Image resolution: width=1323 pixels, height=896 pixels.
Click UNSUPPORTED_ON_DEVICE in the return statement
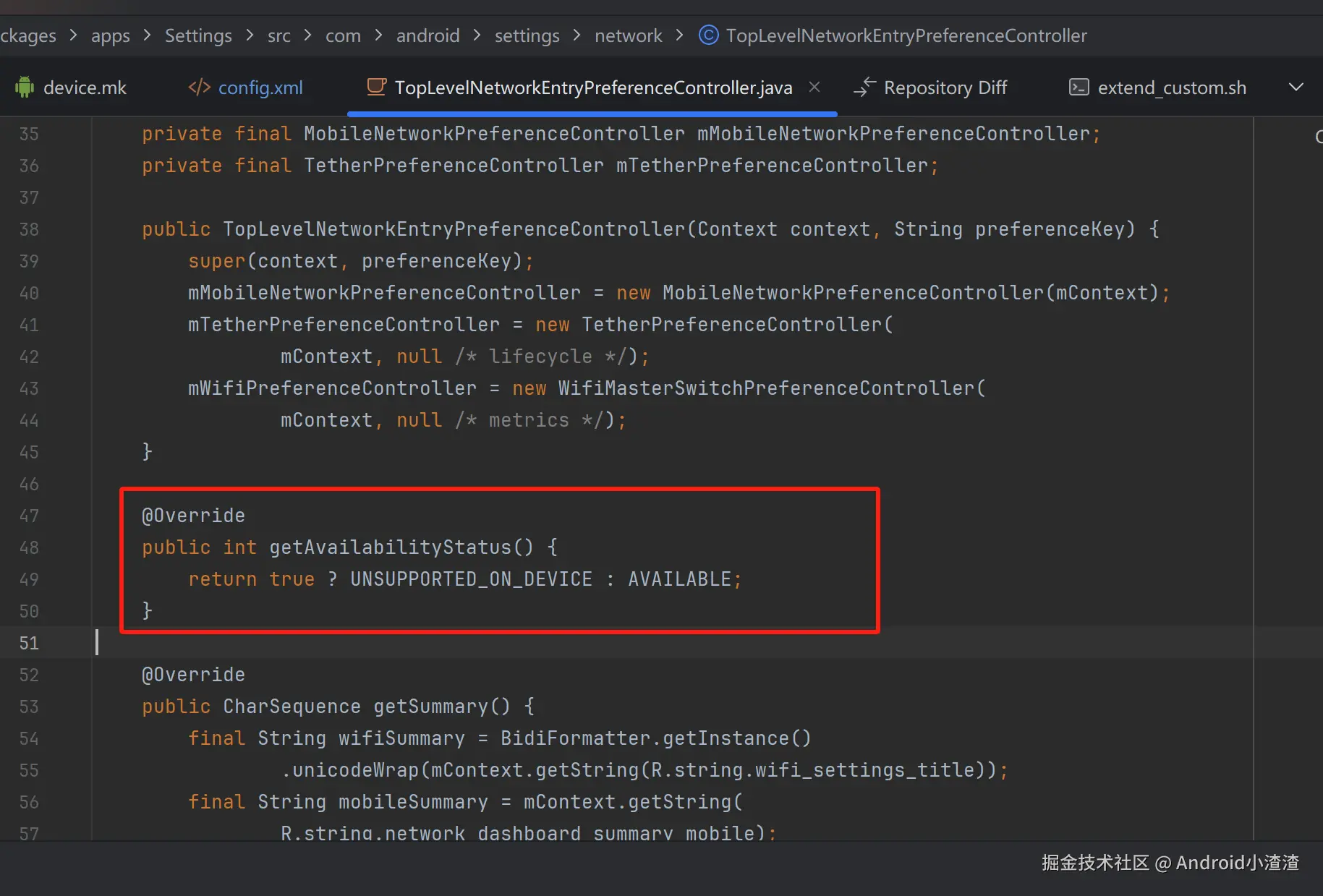(472, 579)
